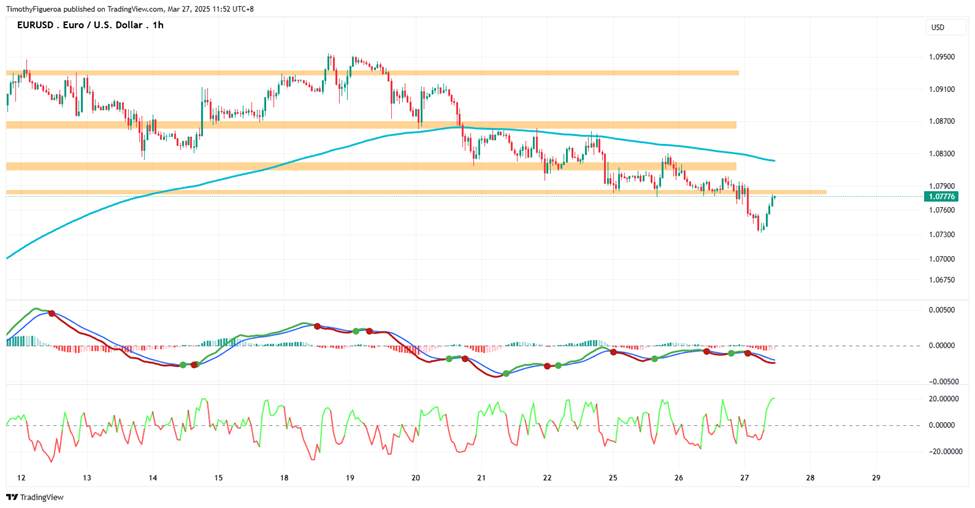The width and height of the screenshot is (975, 508).
Task: Click date label 15 on time axis
Action: point(218,478)
